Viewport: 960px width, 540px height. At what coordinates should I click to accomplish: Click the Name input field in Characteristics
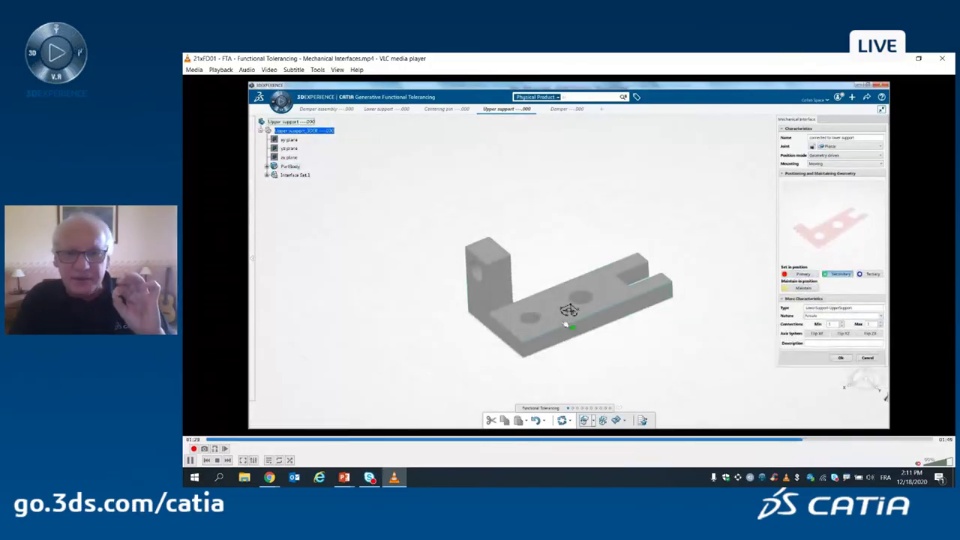pos(845,138)
